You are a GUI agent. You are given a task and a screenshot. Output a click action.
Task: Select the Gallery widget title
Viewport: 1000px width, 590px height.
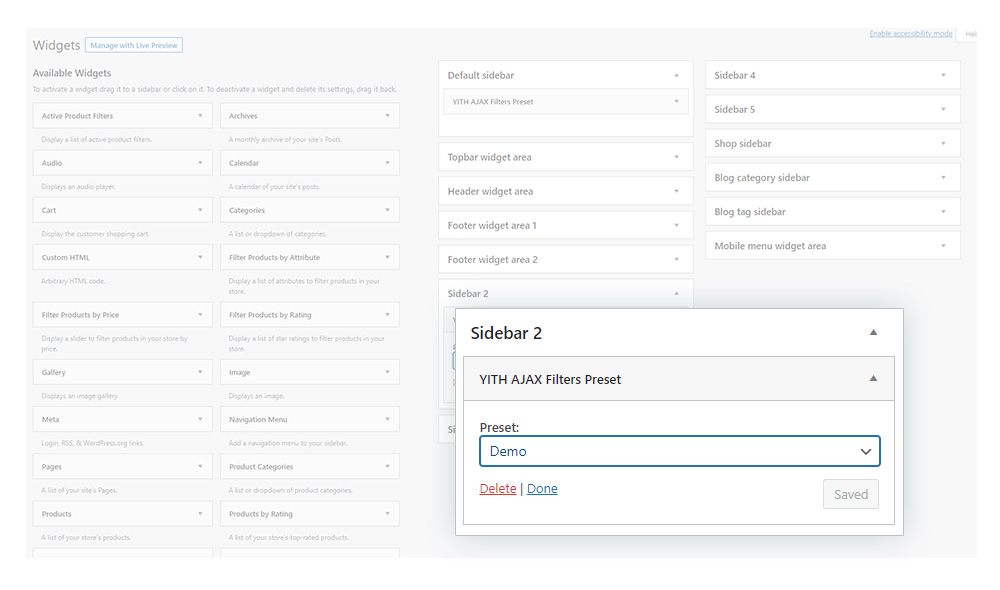pos(54,372)
